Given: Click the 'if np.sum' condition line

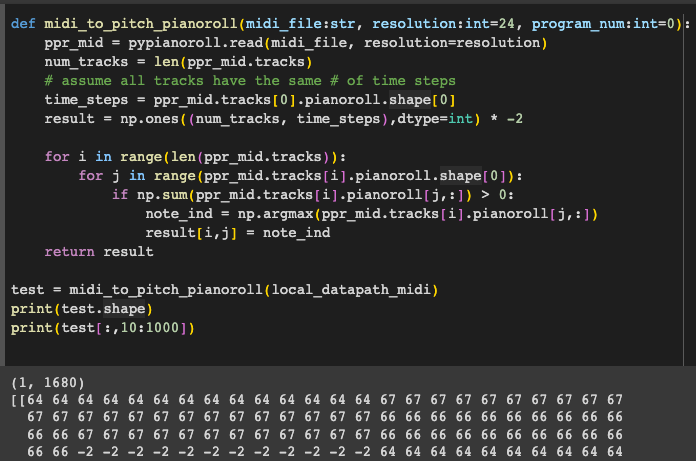Looking at the screenshot, I should 313,195.
